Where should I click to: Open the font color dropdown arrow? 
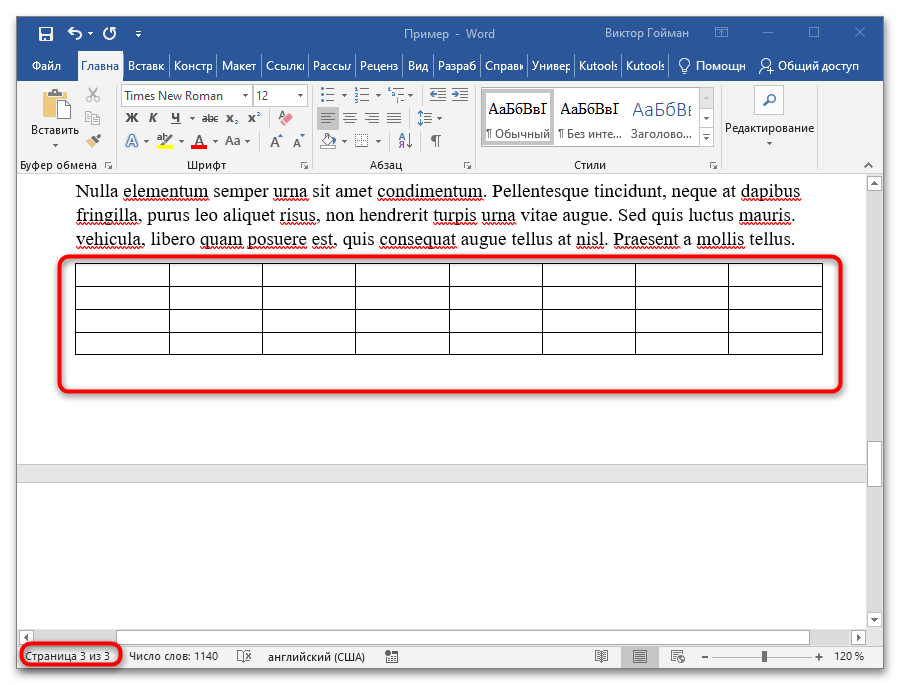(x=215, y=141)
